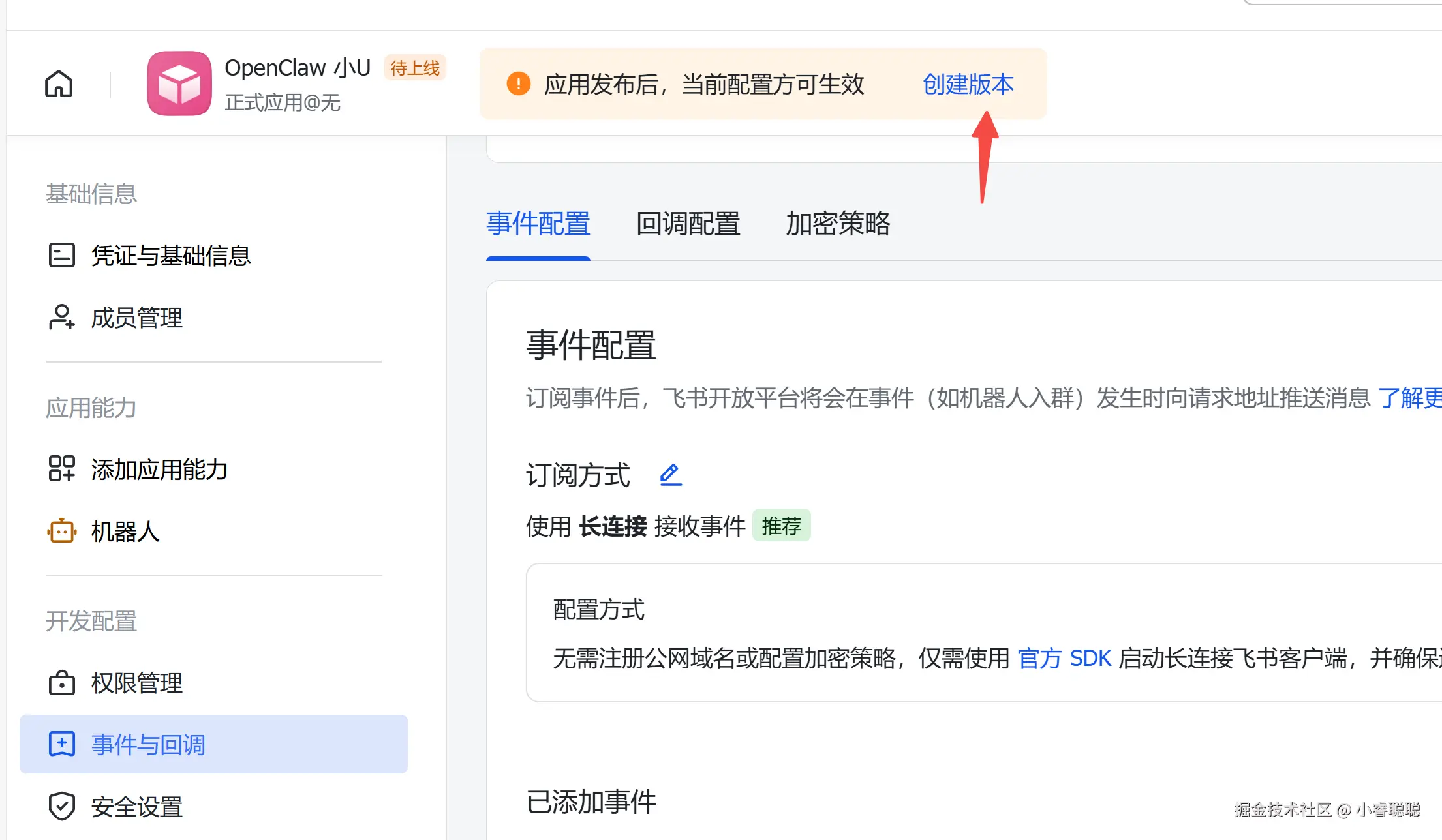Switch to the 加密策略 tab
Viewport: 1442px width, 840px height.
[x=838, y=224]
